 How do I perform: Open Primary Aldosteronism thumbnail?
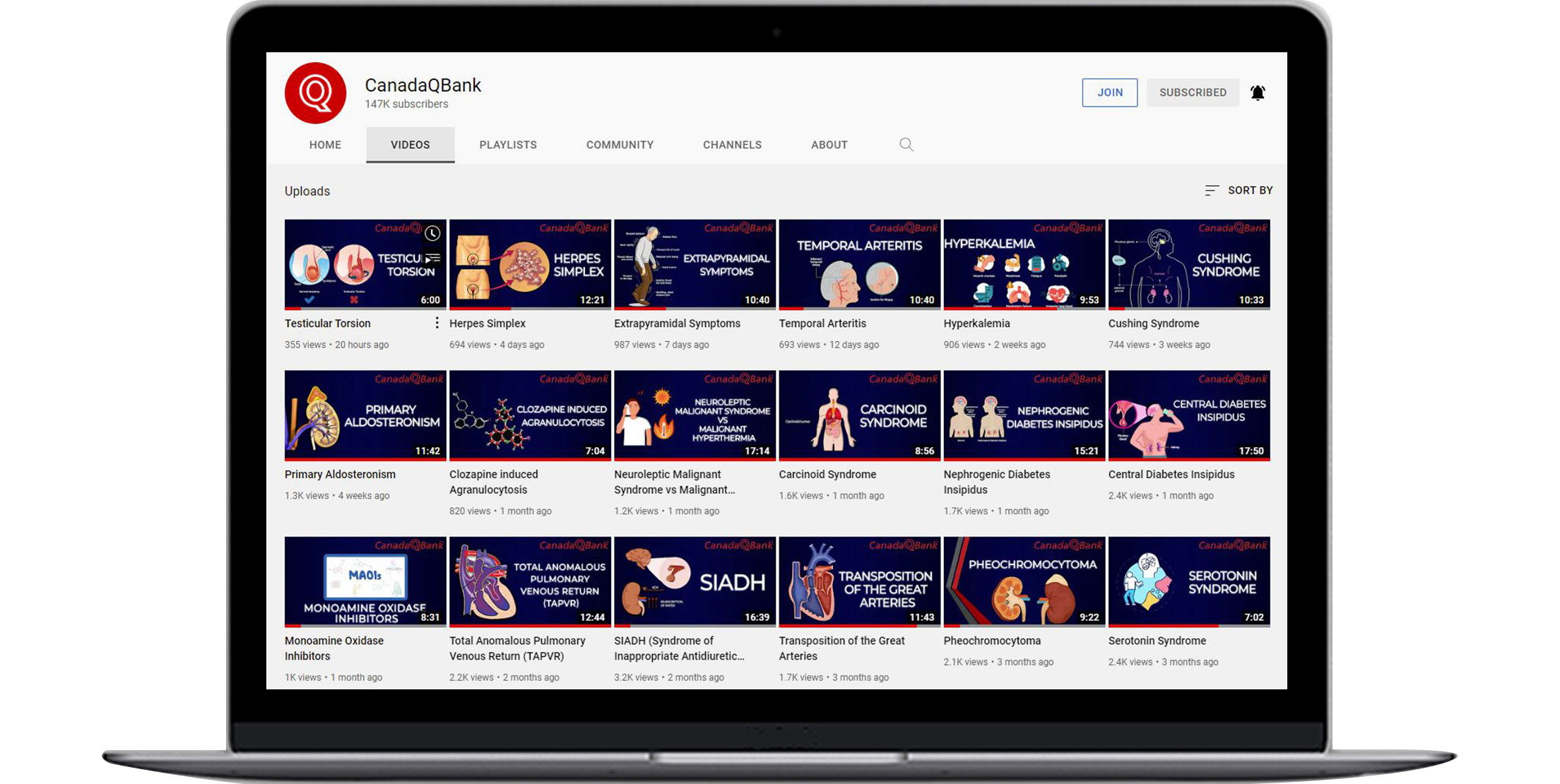coord(365,415)
